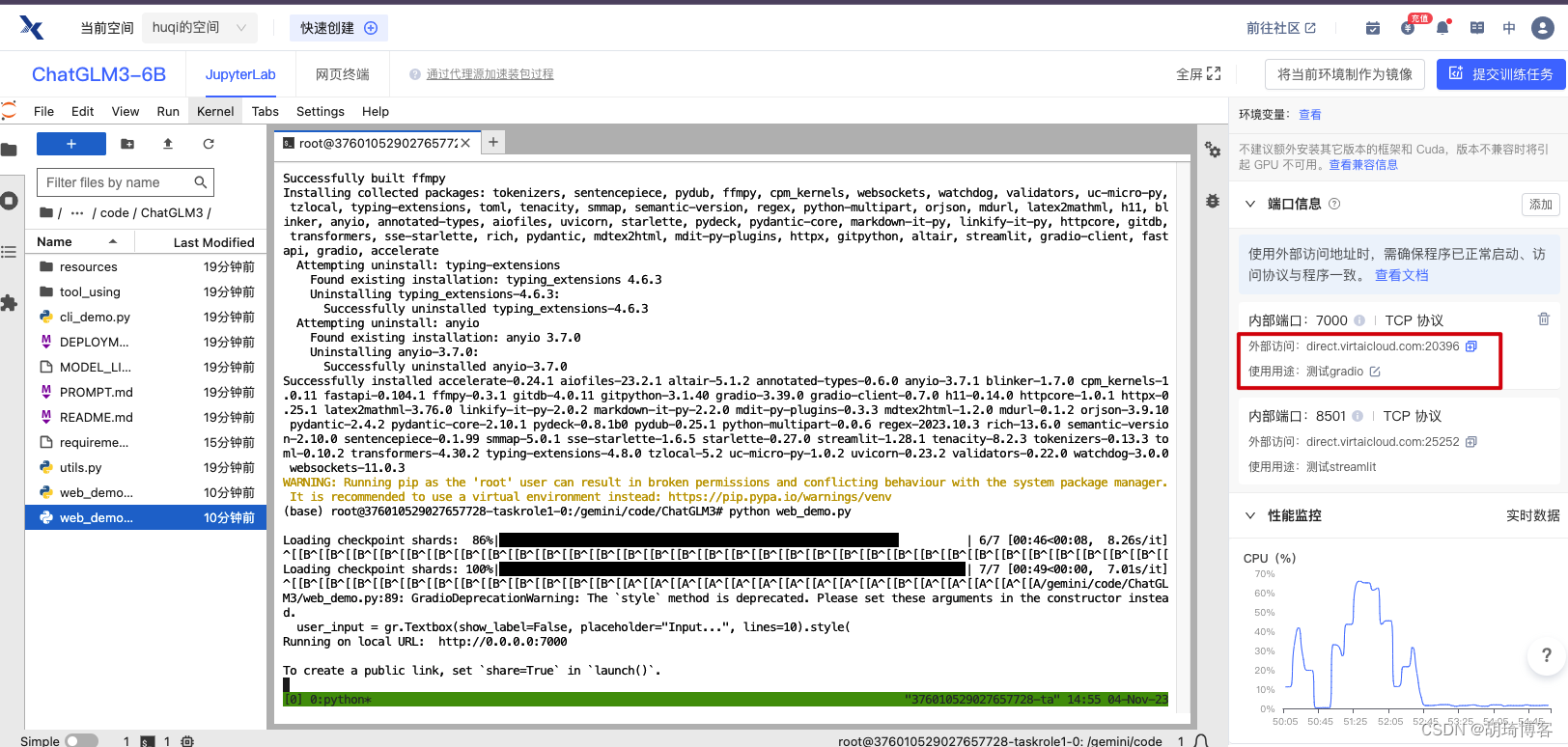Close the root@ terminal tab

[x=465, y=143]
